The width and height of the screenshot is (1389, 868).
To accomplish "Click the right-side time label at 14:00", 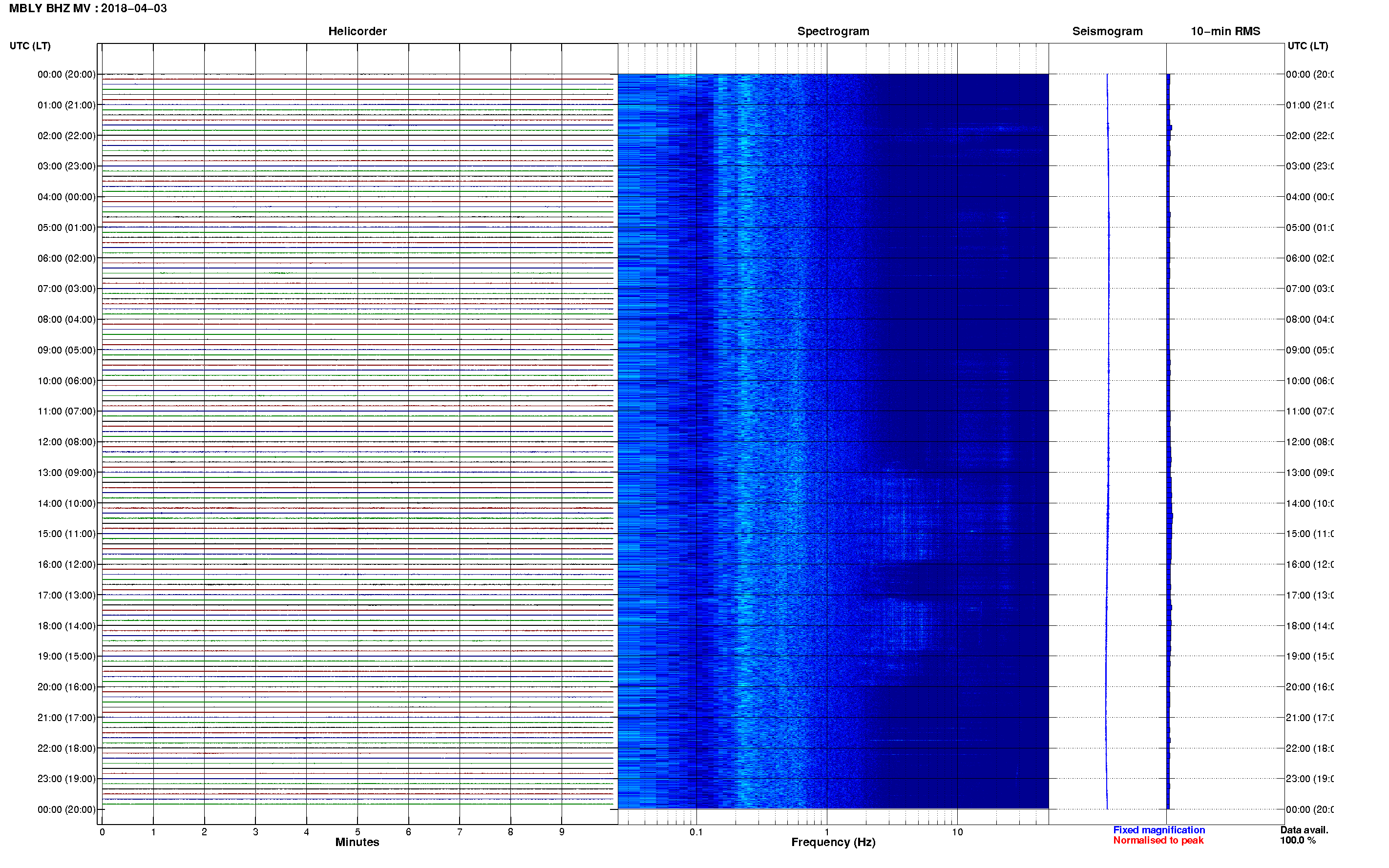I will (1310, 503).
